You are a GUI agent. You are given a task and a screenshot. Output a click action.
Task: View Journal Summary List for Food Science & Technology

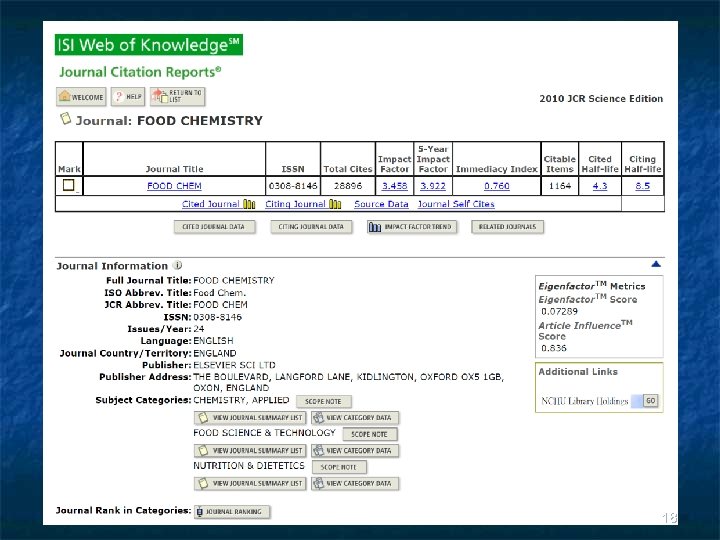tap(250, 451)
